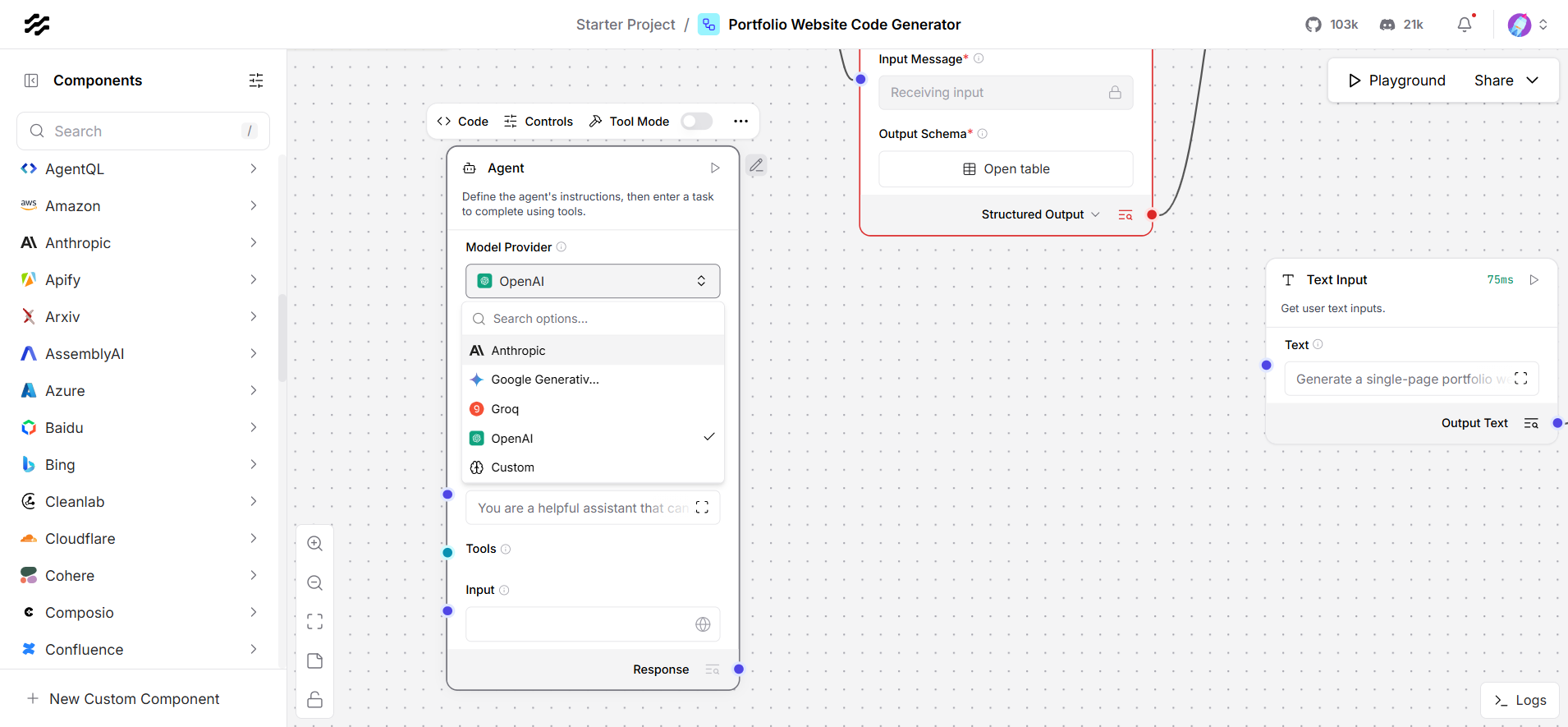Open the component filter settings icon
This screenshot has width=1568, height=727.
coord(256,81)
